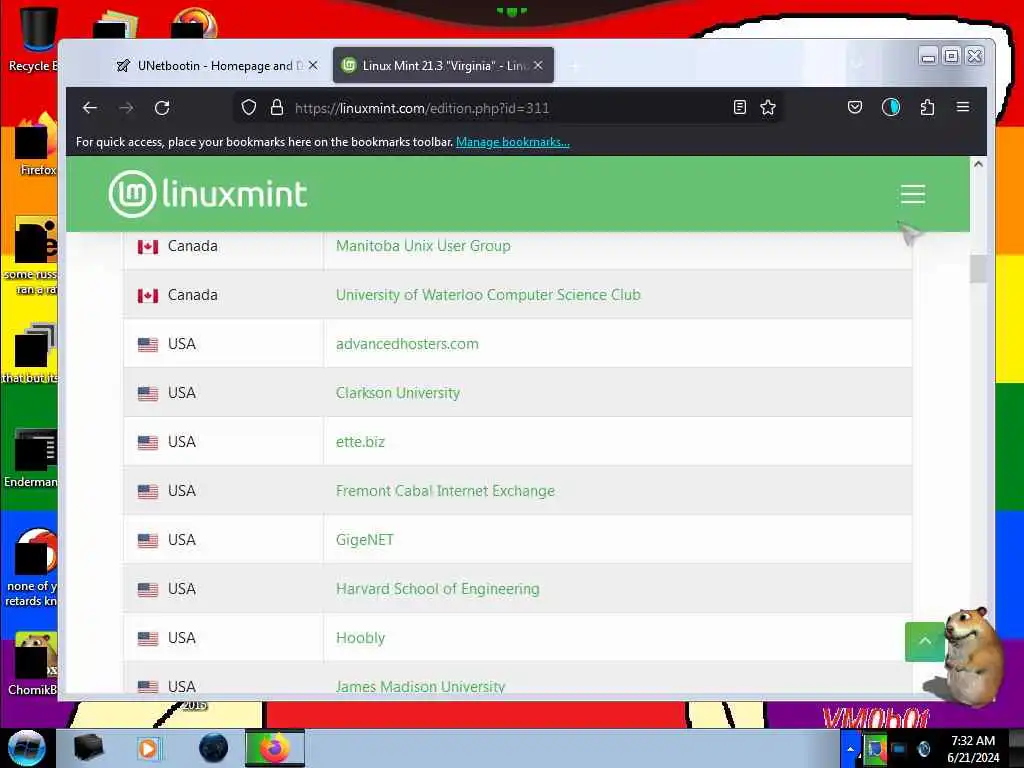Go back with the browser back arrow

click(x=90, y=108)
